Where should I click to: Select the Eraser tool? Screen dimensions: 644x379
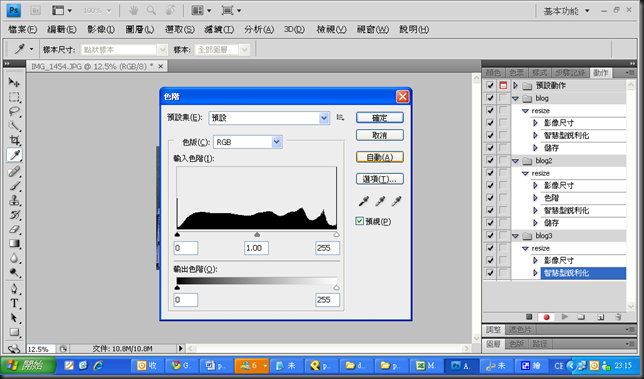click(14, 229)
